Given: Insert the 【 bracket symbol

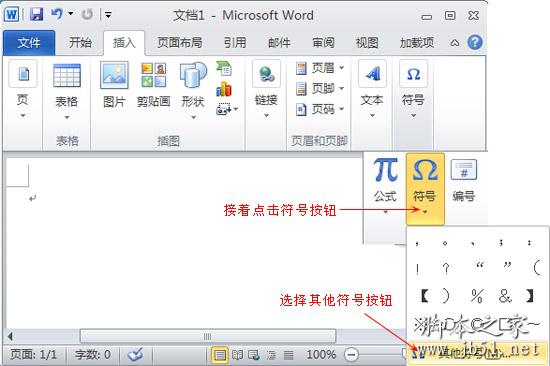Looking at the screenshot, I should point(424,295).
